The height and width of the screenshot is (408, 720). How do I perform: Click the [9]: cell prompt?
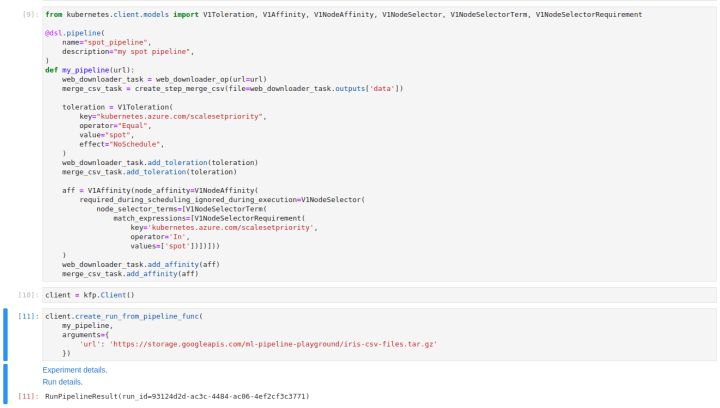[x=31, y=15]
